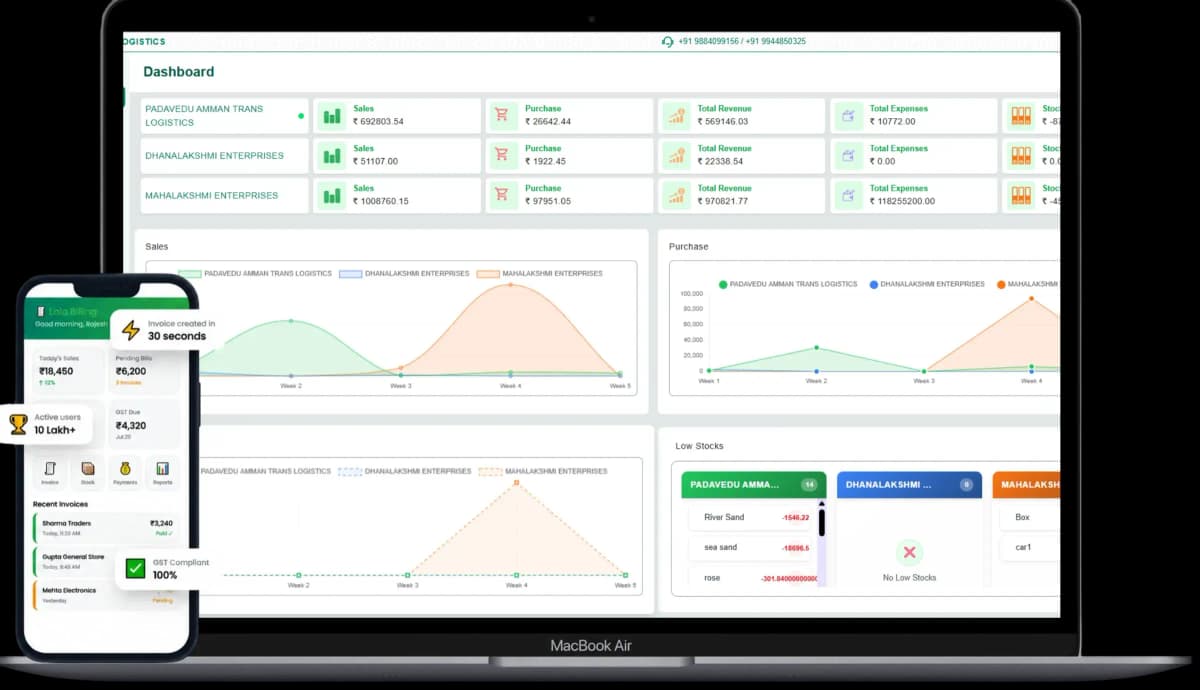Tap the Invoice icon on the phone app
The height and width of the screenshot is (690, 1200).
50,468
